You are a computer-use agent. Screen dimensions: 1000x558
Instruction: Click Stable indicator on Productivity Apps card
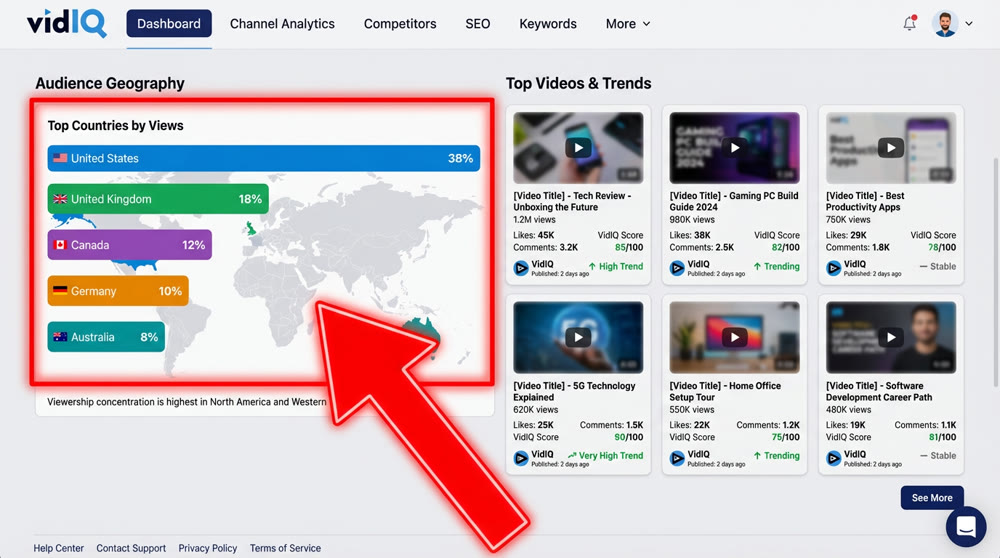(x=938, y=267)
